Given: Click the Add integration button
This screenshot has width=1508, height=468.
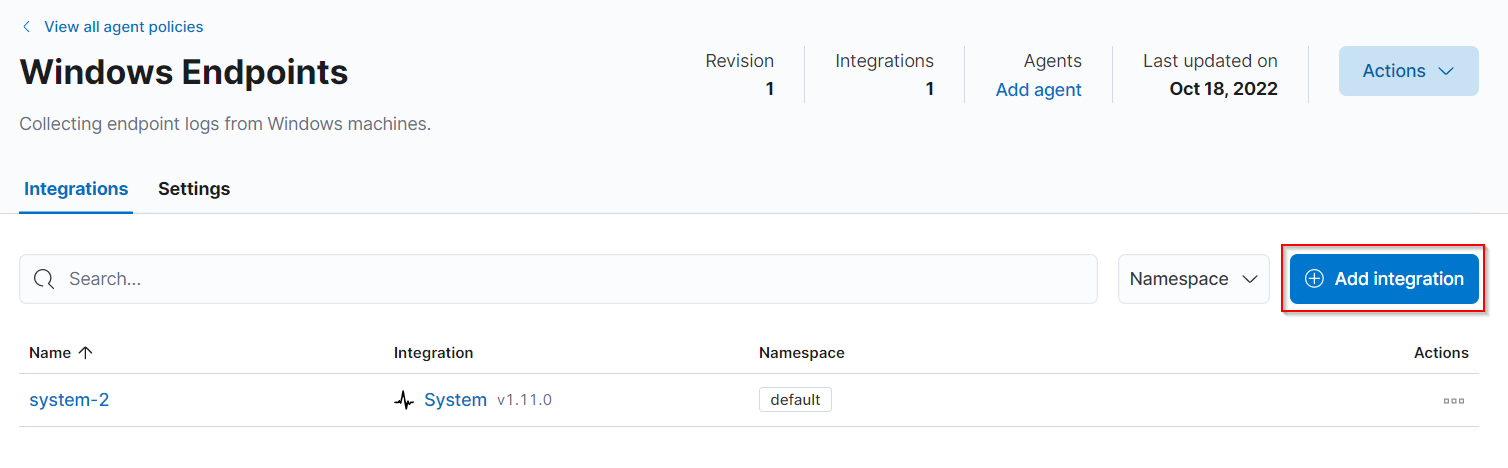Looking at the screenshot, I should click(1384, 279).
